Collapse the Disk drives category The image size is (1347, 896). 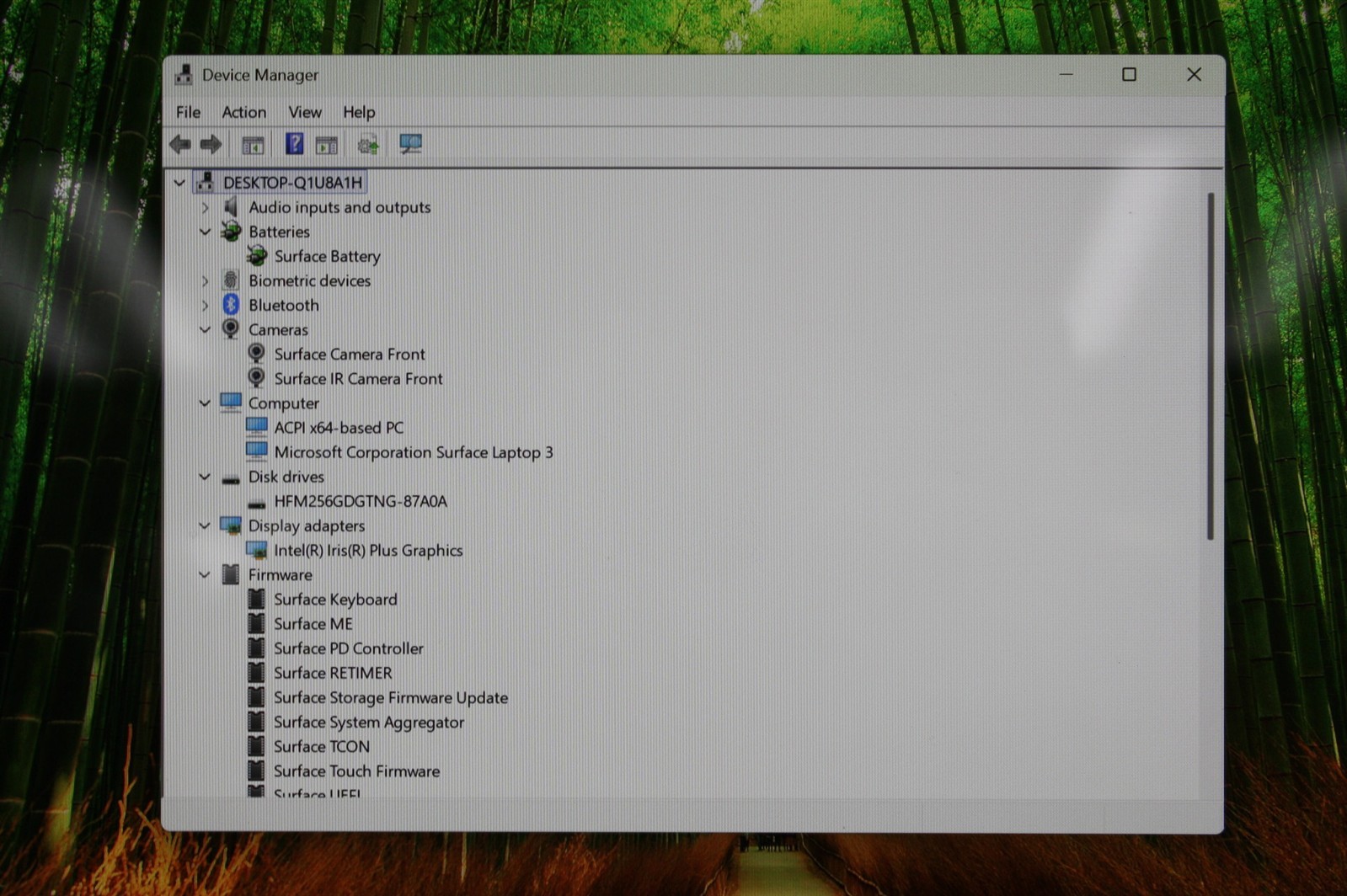click(205, 477)
